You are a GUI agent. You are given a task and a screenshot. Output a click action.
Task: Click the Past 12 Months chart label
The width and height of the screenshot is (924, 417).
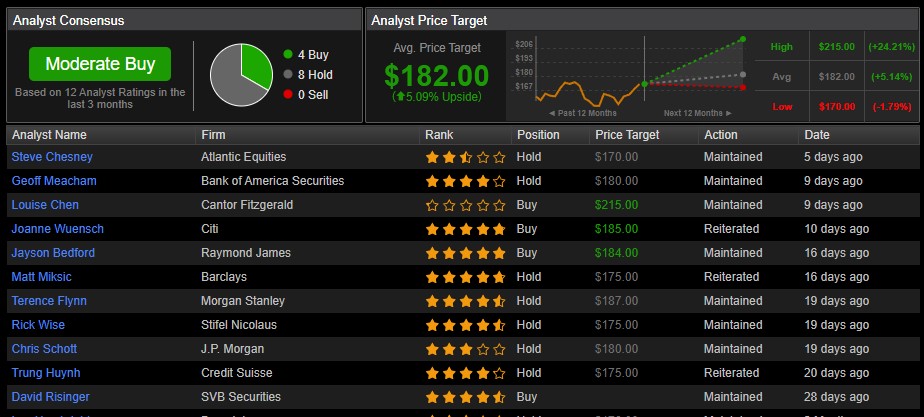pyautogui.click(x=582, y=113)
